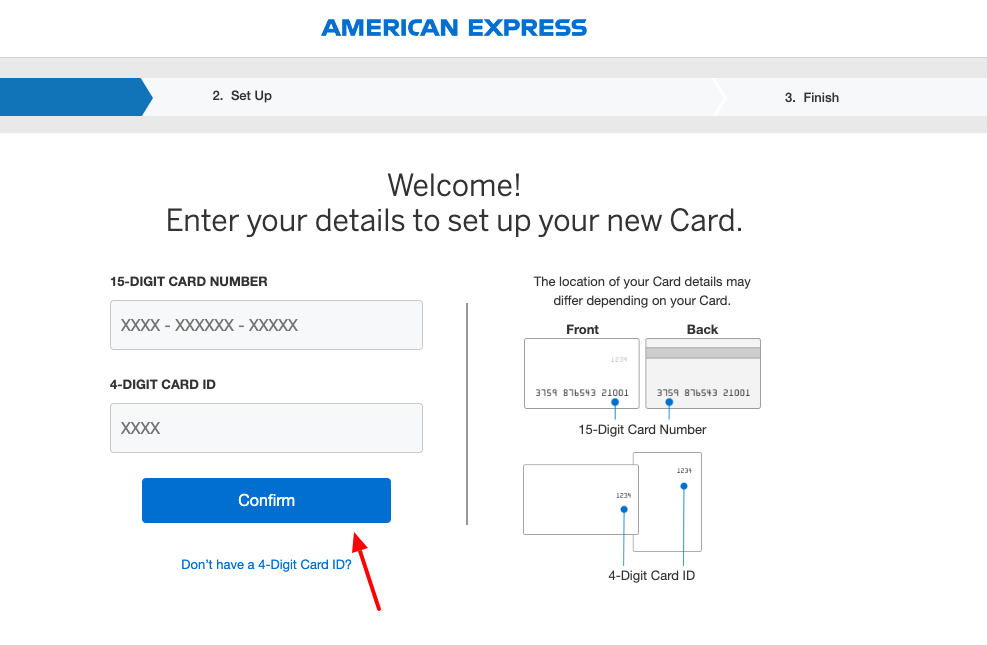
Task: Select the '3. Finish' progress step
Action: coord(812,97)
